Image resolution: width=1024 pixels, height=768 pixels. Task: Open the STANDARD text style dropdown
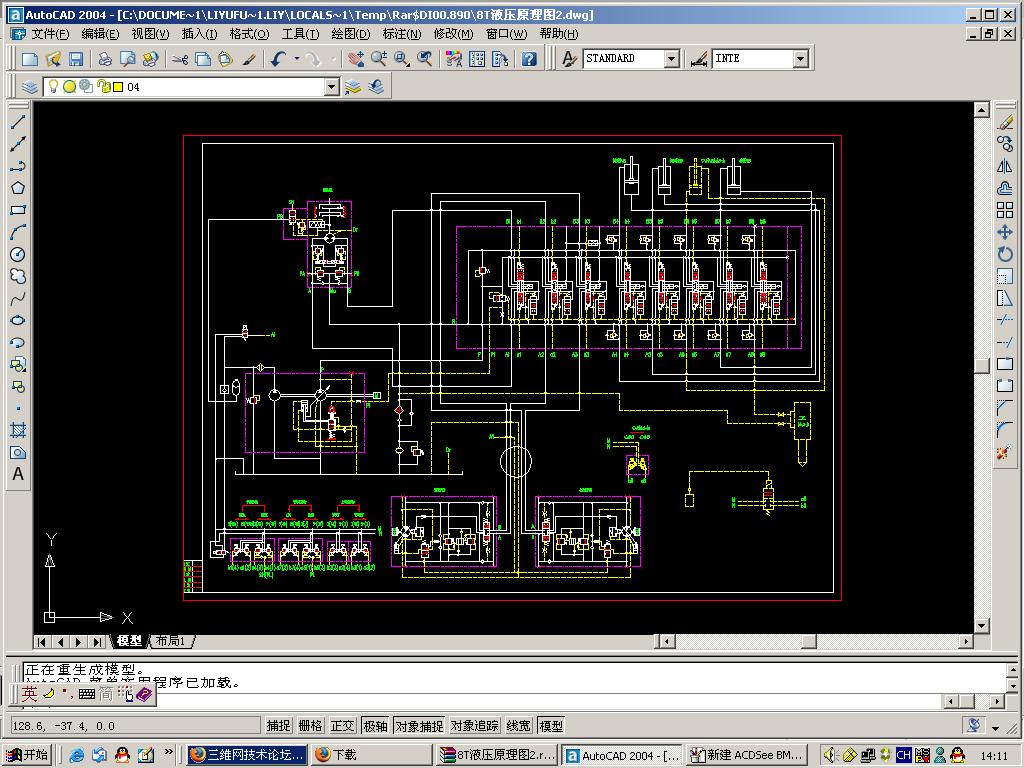click(672, 59)
